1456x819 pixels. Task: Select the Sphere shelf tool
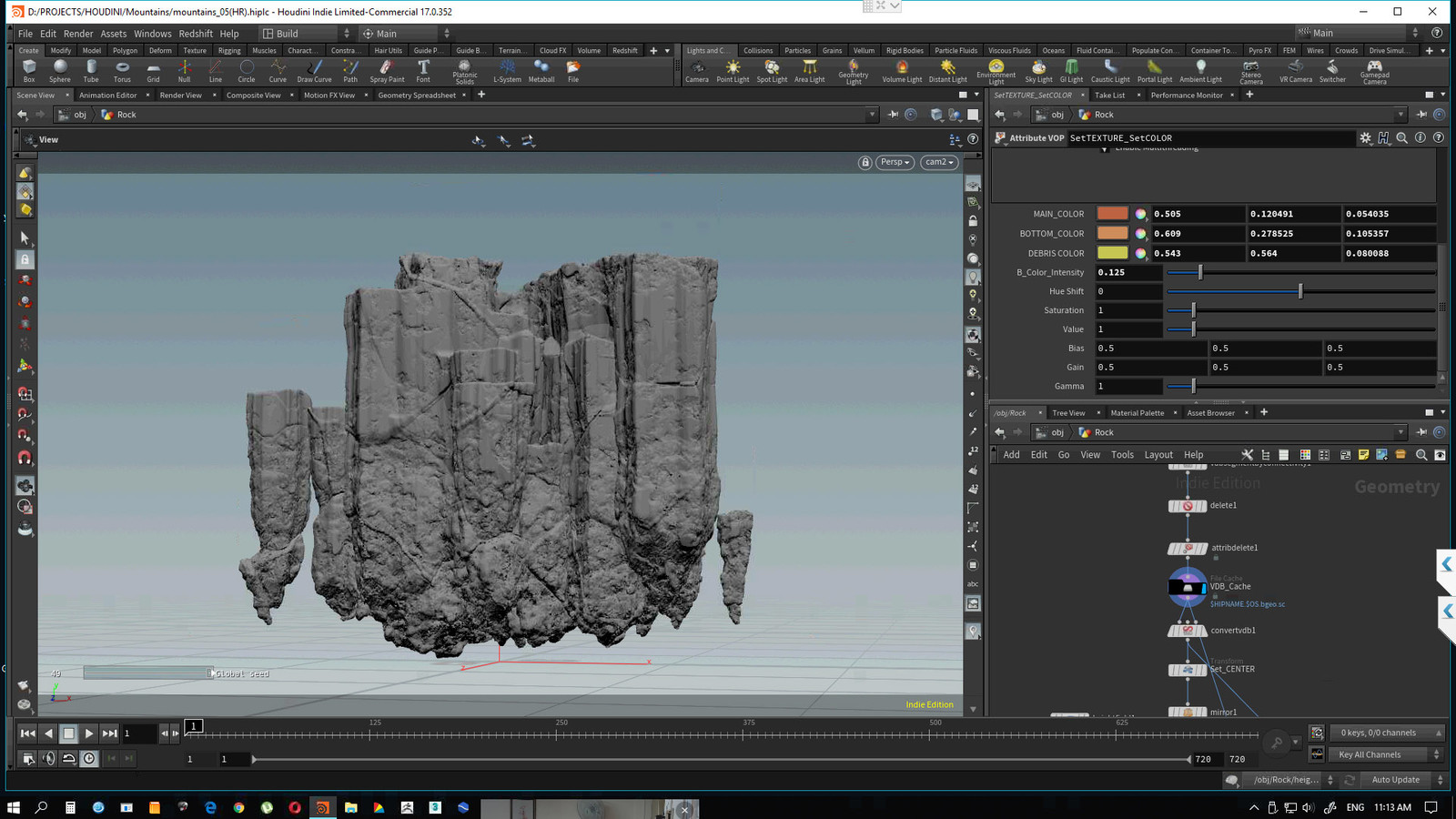pos(60,71)
